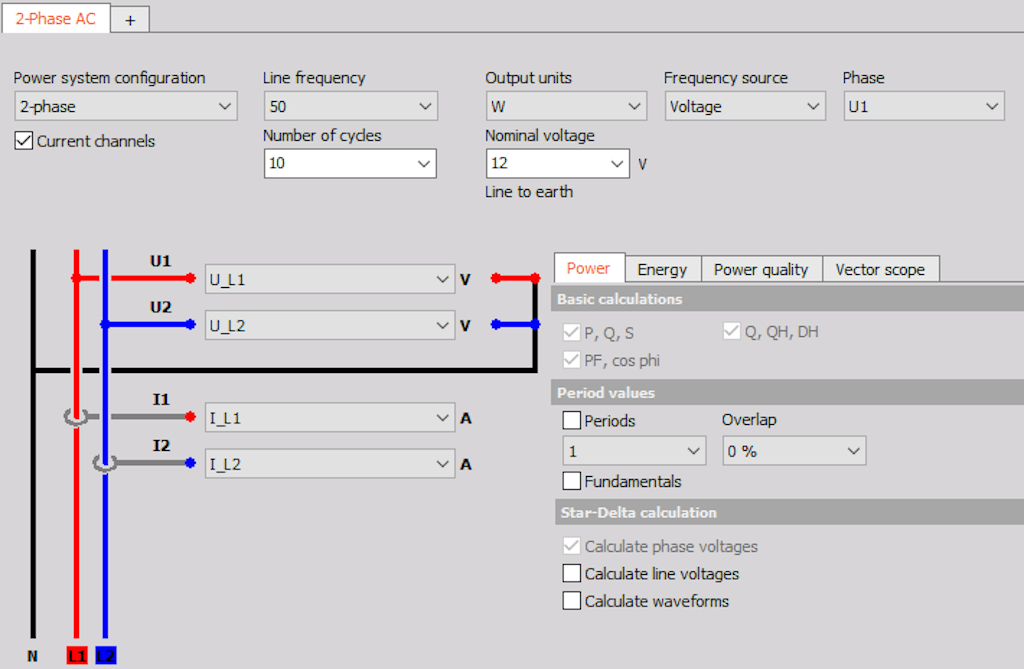
Task: Click the Line to earth label
Action: (529, 192)
